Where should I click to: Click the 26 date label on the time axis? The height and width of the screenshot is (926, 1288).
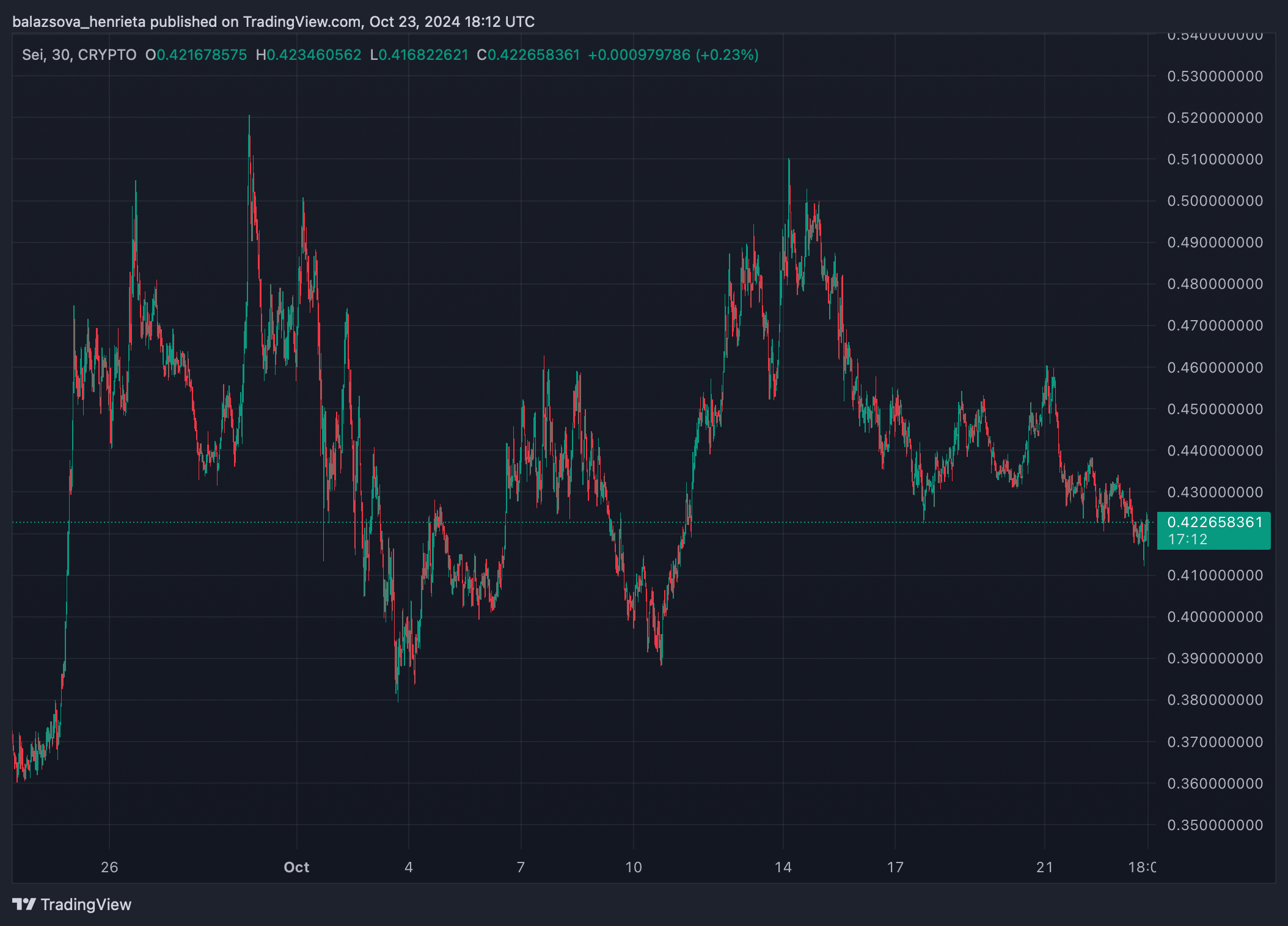tap(109, 867)
